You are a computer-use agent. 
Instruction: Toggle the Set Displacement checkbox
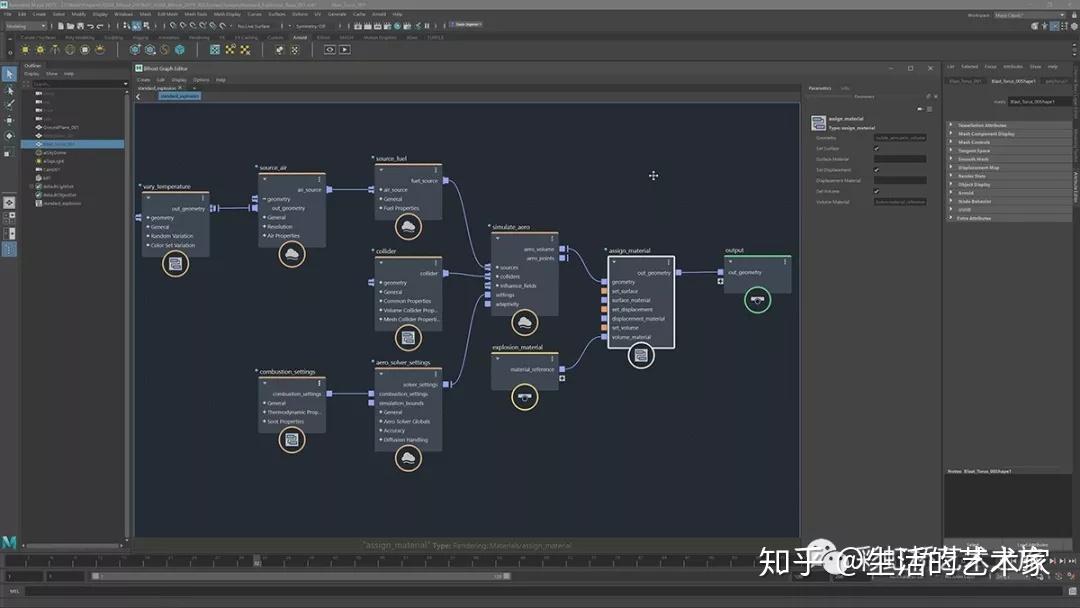(x=876, y=170)
